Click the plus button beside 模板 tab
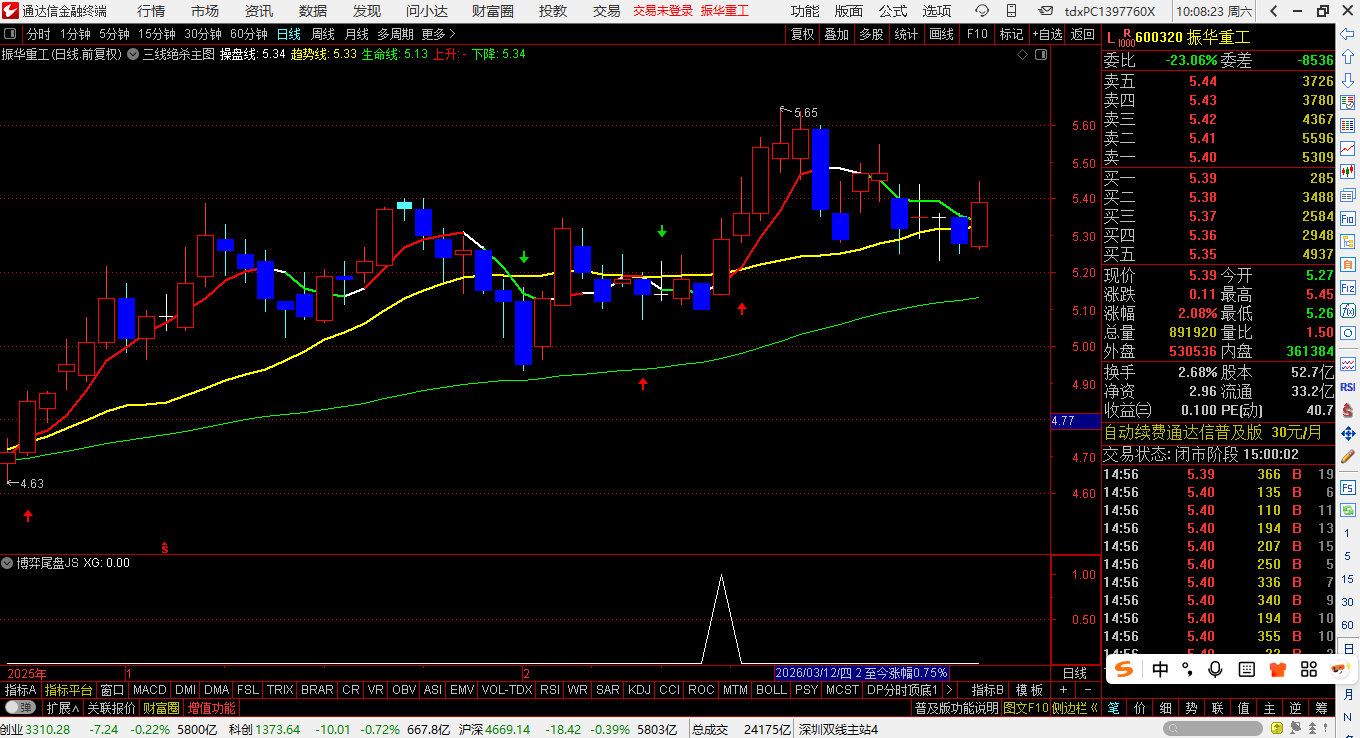This screenshot has height=738, width=1360. coord(1063,690)
